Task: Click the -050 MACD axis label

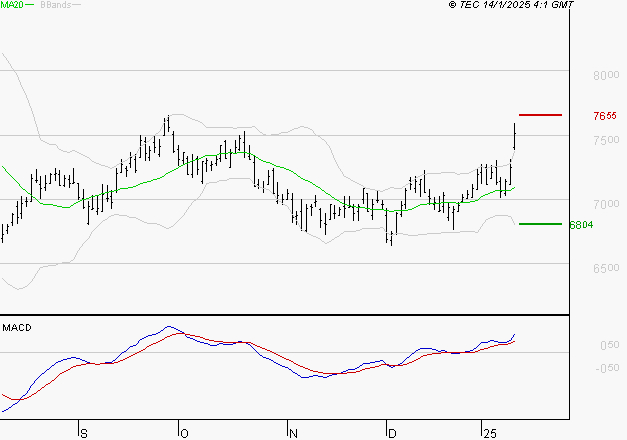Action: pyautogui.click(x=607, y=368)
